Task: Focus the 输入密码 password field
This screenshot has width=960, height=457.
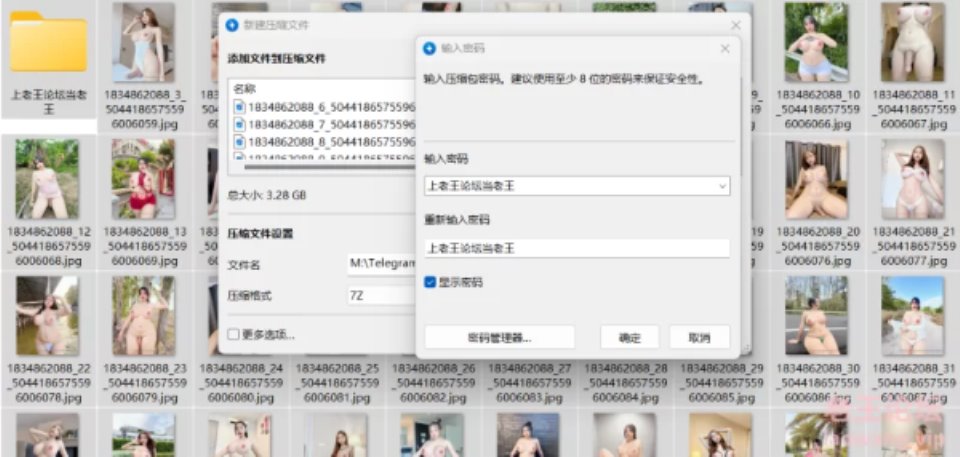Action: (577, 186)
